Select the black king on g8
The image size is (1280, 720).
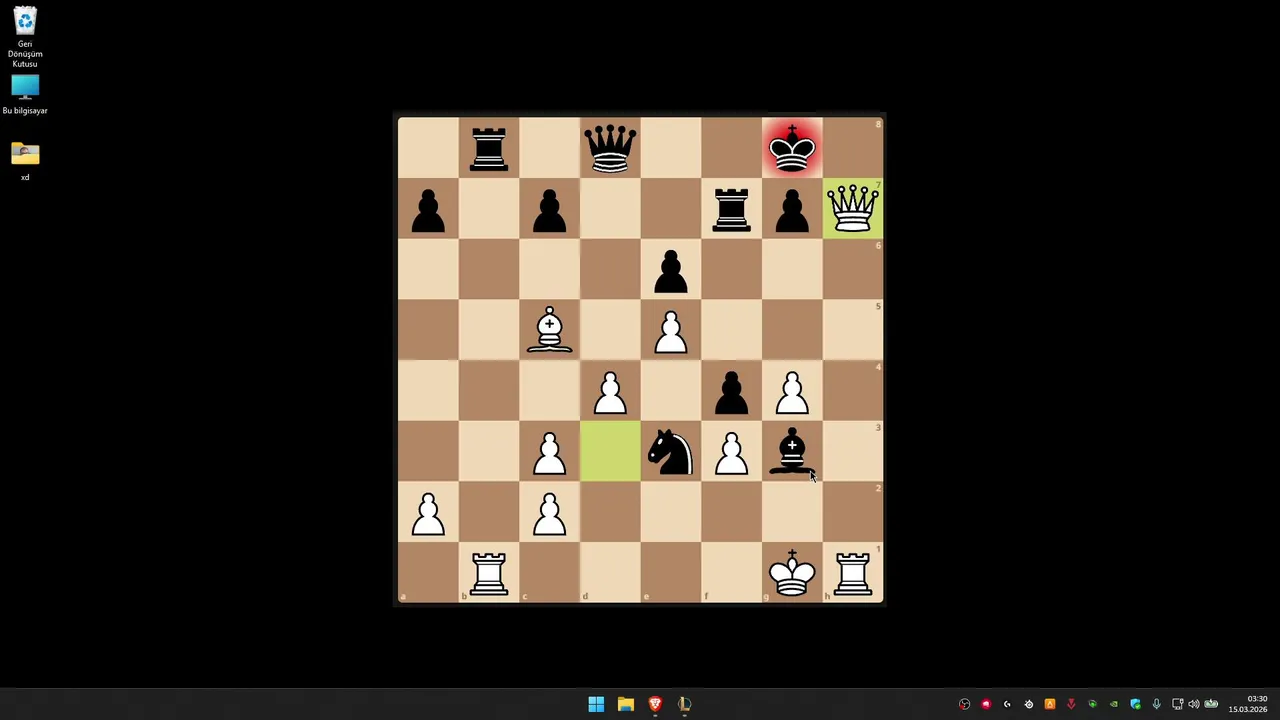[x=792, y=148]
